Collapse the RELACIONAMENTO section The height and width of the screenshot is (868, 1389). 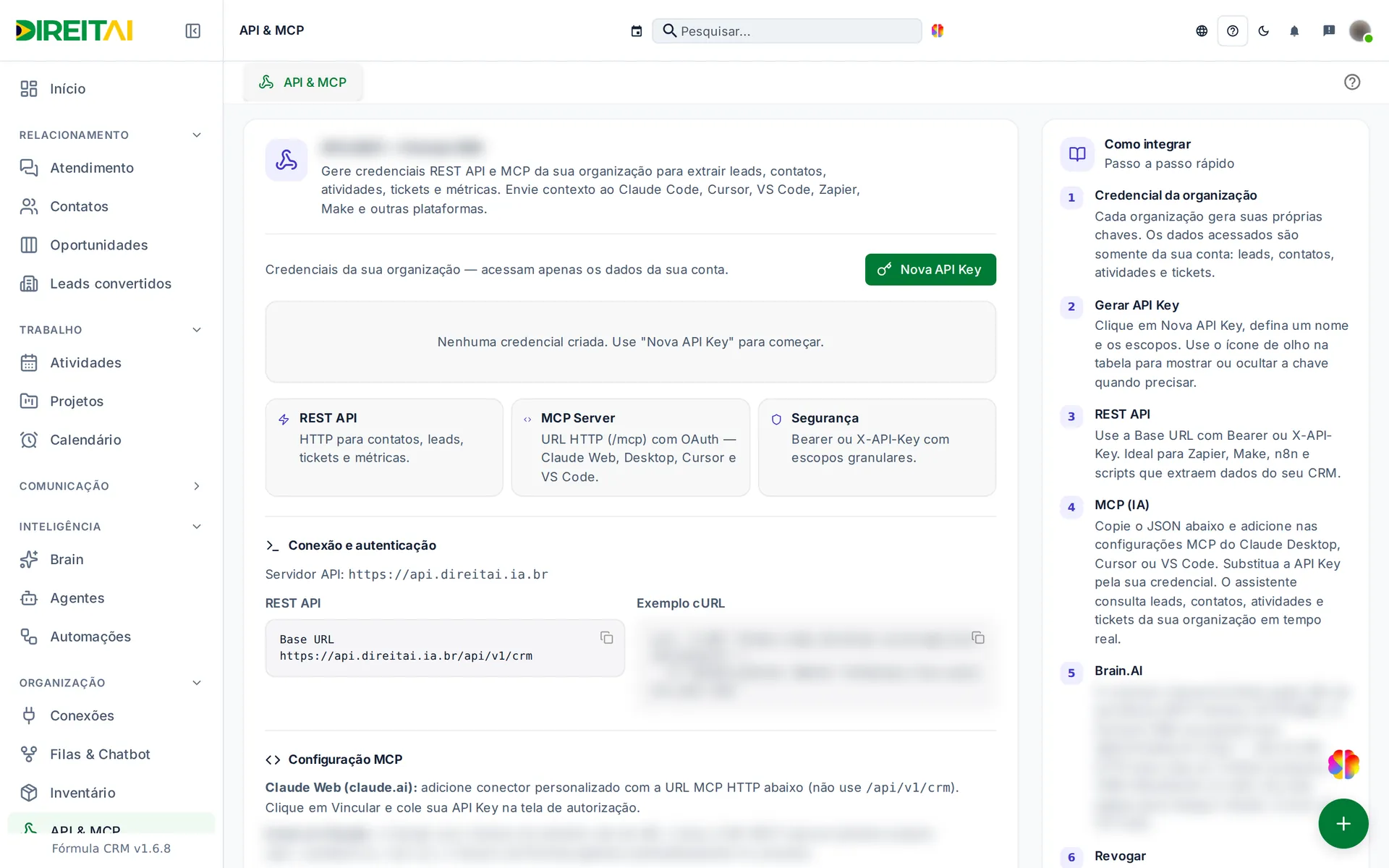coord(111,135)
